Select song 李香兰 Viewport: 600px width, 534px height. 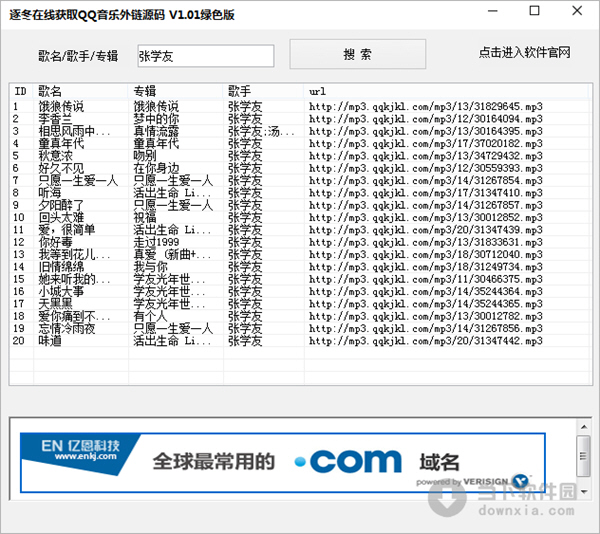point(55,119)
